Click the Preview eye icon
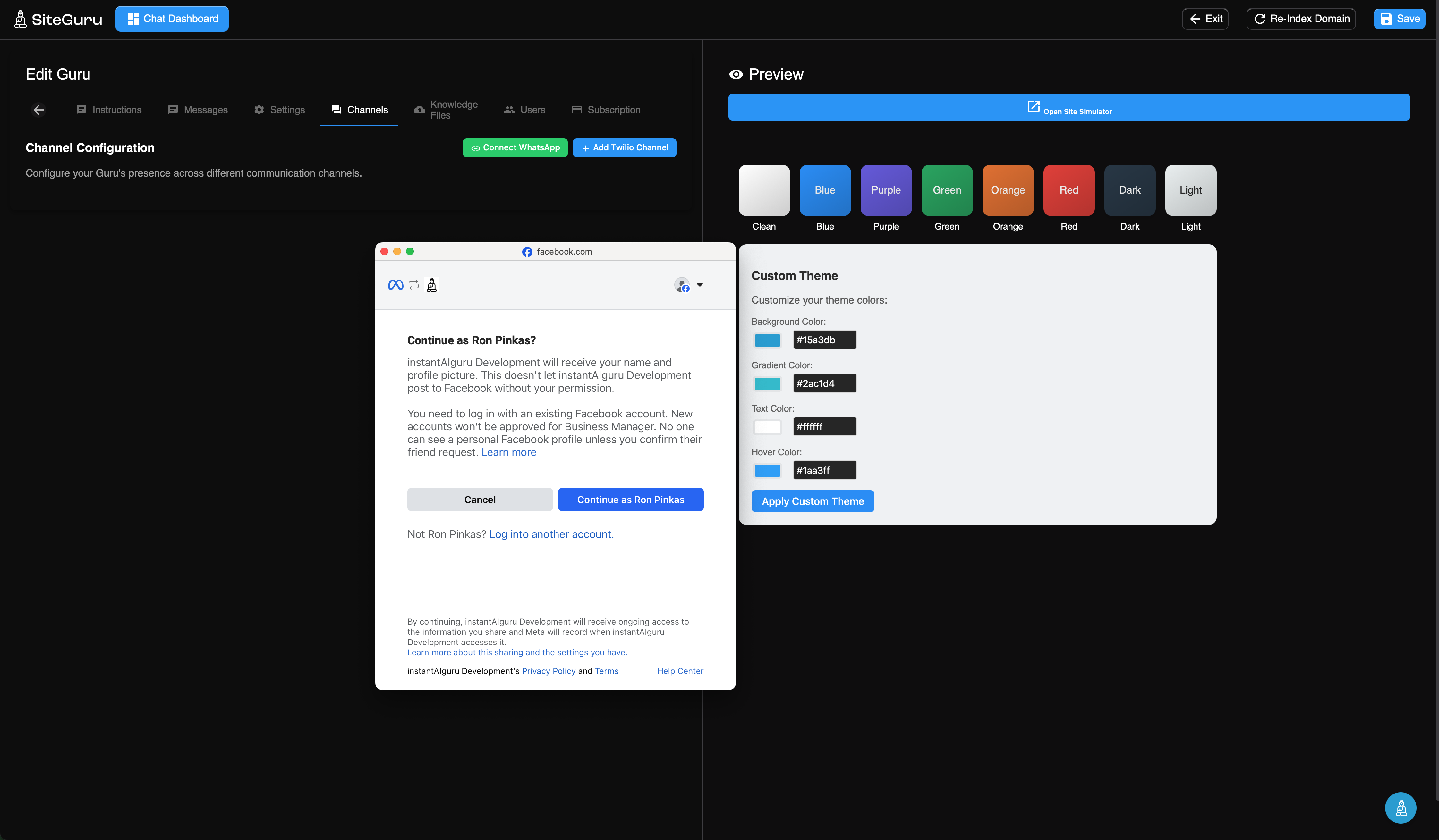Viewport: 1439px width, 840px height. coord(736,74)
